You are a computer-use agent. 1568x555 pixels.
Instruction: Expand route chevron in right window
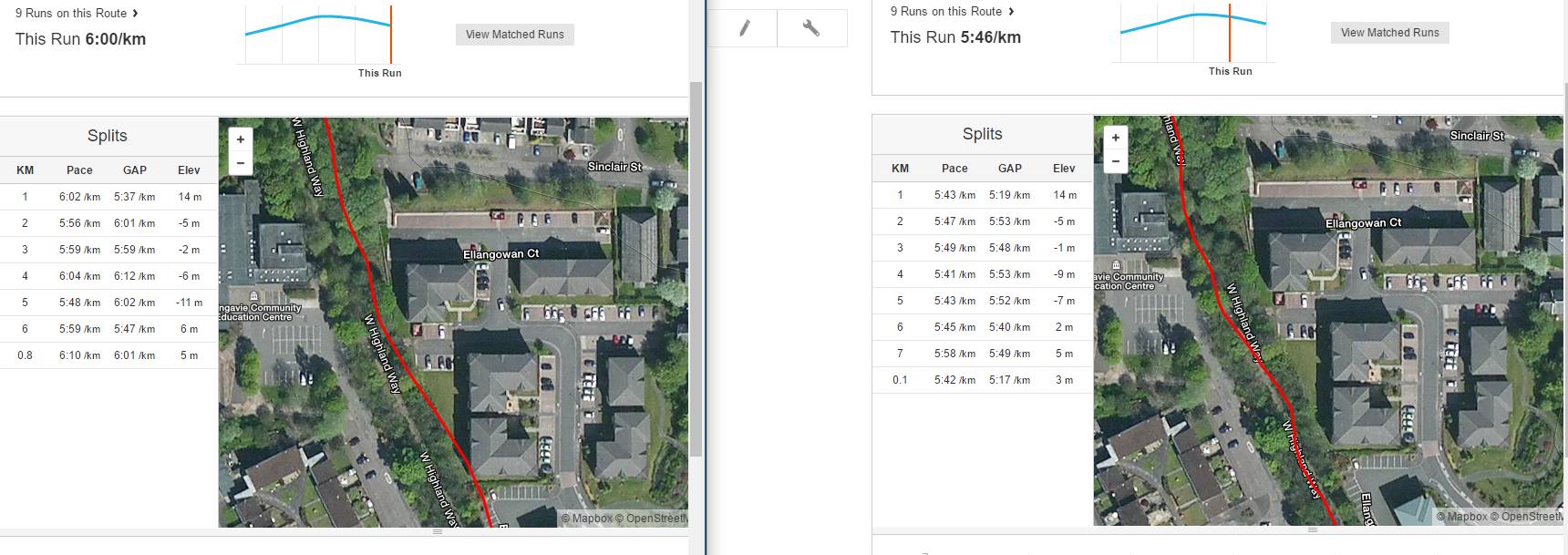(1011, 11)
